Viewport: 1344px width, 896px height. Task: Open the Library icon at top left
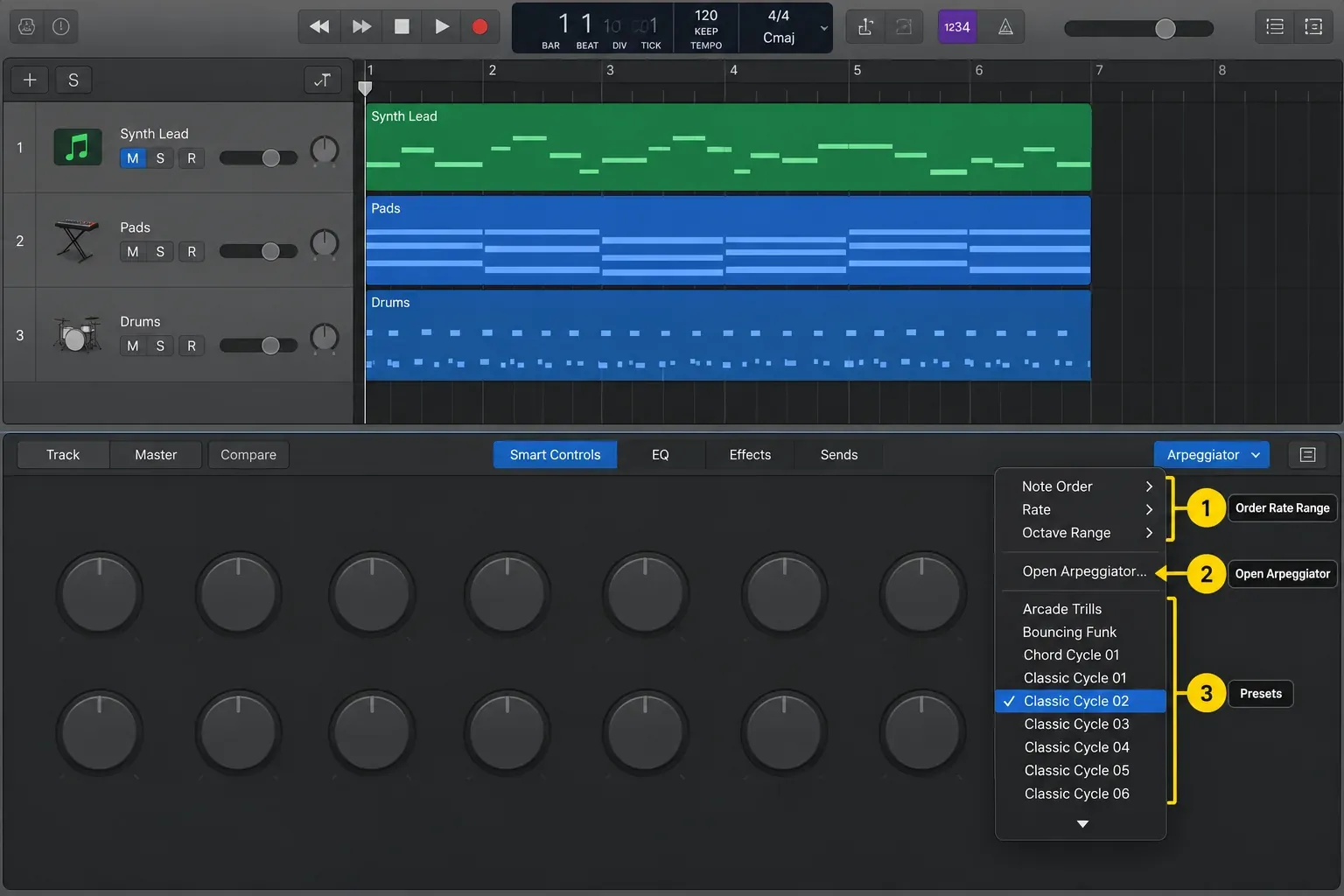(26, 26)
